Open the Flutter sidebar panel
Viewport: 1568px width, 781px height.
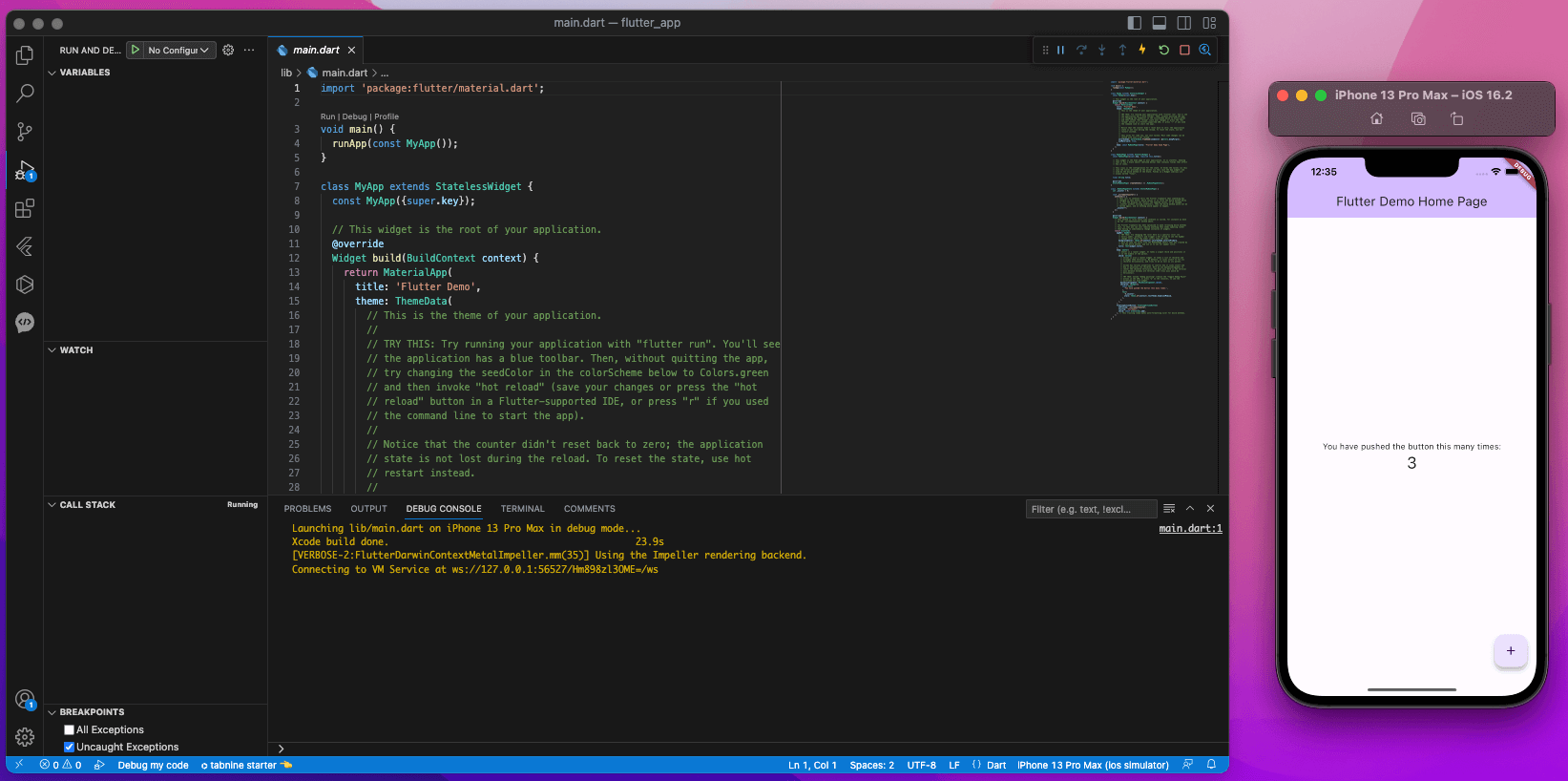click(x=25, y=247)
